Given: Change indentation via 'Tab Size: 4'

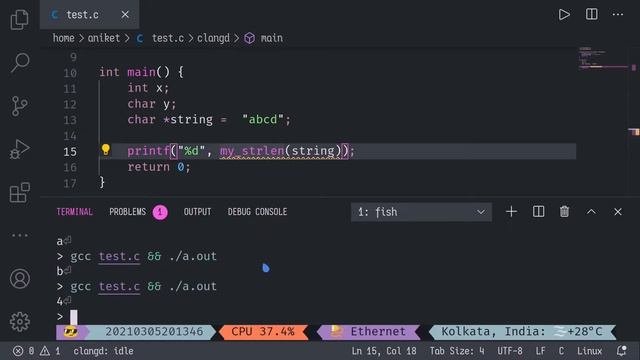Looking at the screenshot, I should tap(457, 351).
